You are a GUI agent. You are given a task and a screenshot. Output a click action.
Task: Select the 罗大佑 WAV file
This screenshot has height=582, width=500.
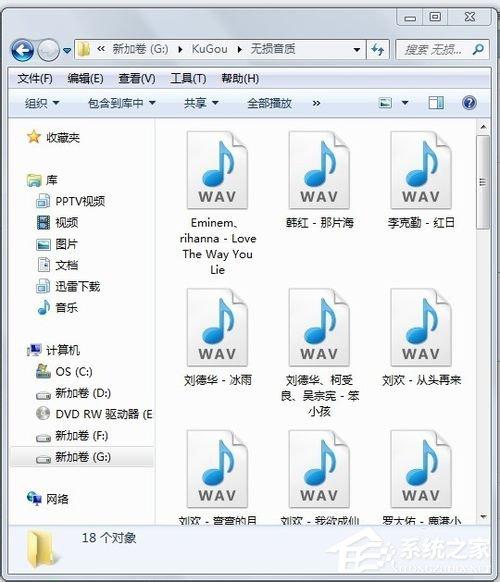point(421,478)
